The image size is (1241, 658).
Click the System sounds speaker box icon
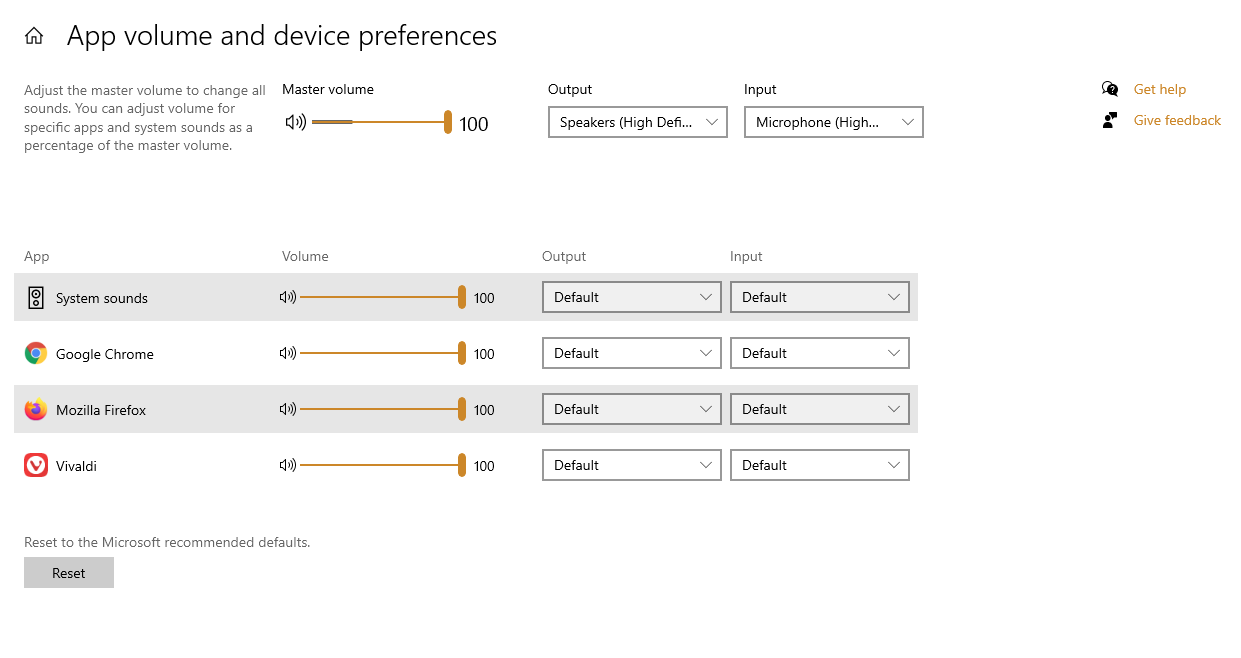36,297
